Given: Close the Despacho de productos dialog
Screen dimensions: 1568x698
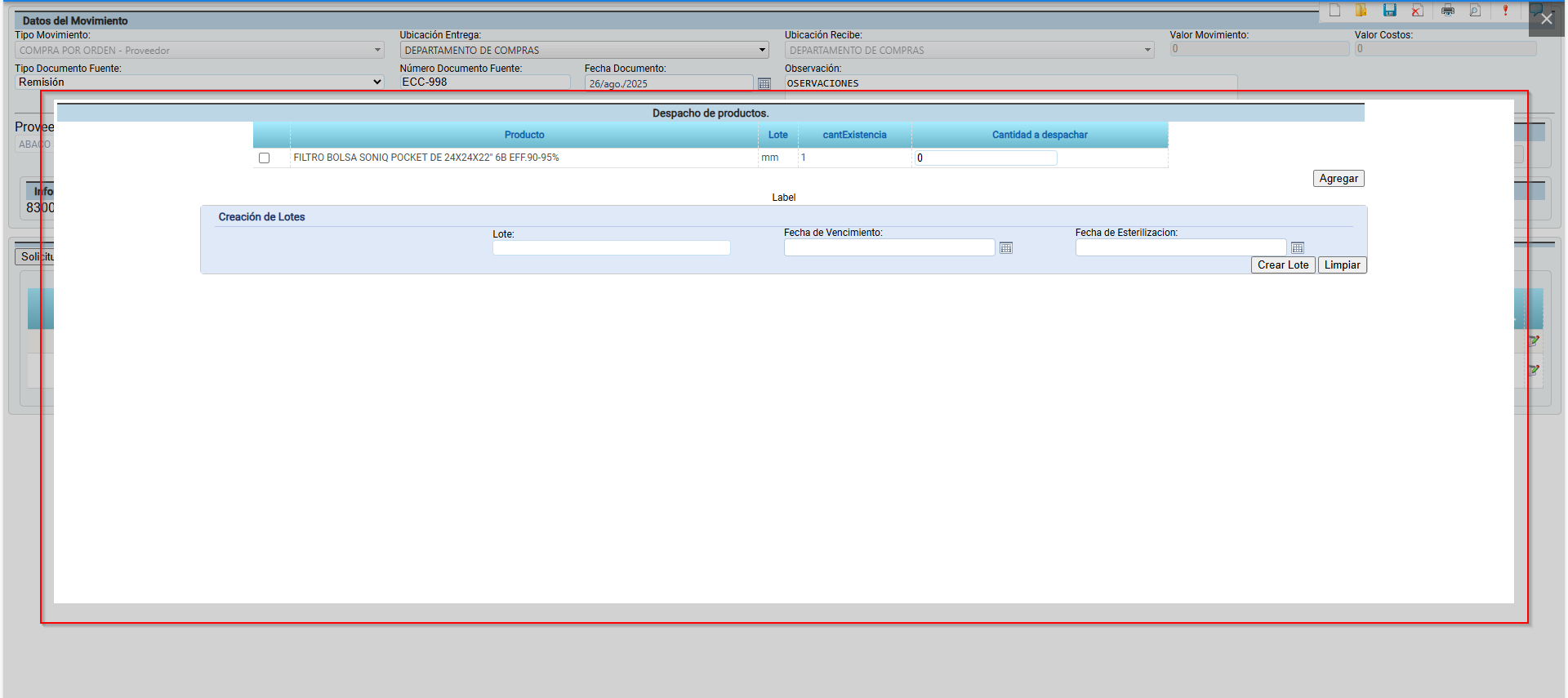Looking at the screenshot, I should coord(1546,20).
